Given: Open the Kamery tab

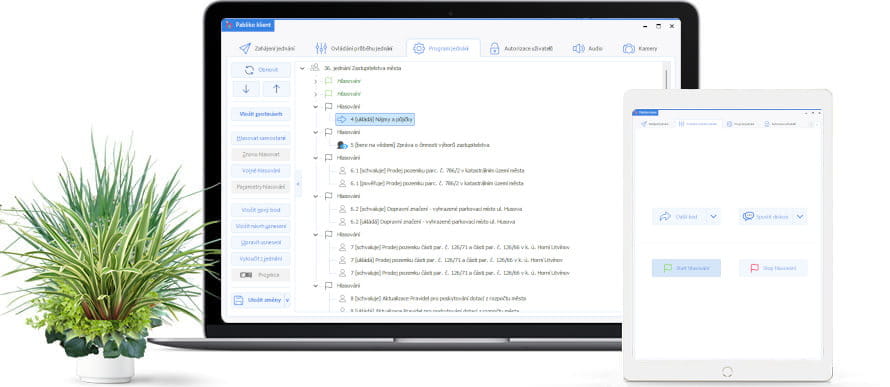Looking at the screenshot, I should [x=640, y=49].
